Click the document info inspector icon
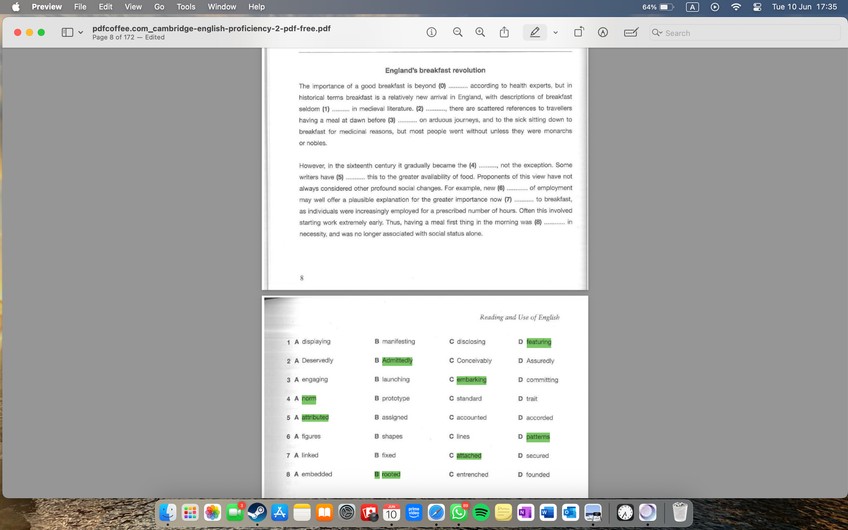Screen dimensions: 848x530 (432, 32)
